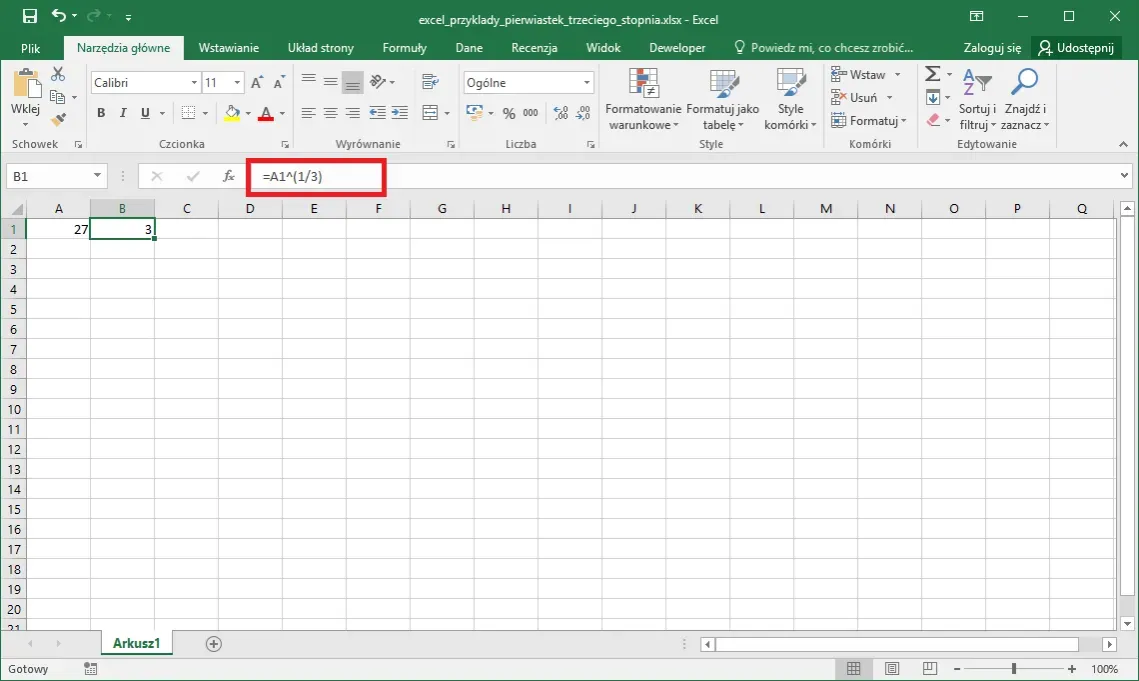Click the zoom slider in the status bar
This screenshot has width=1139, height=681.
(x=1014, y=669)
